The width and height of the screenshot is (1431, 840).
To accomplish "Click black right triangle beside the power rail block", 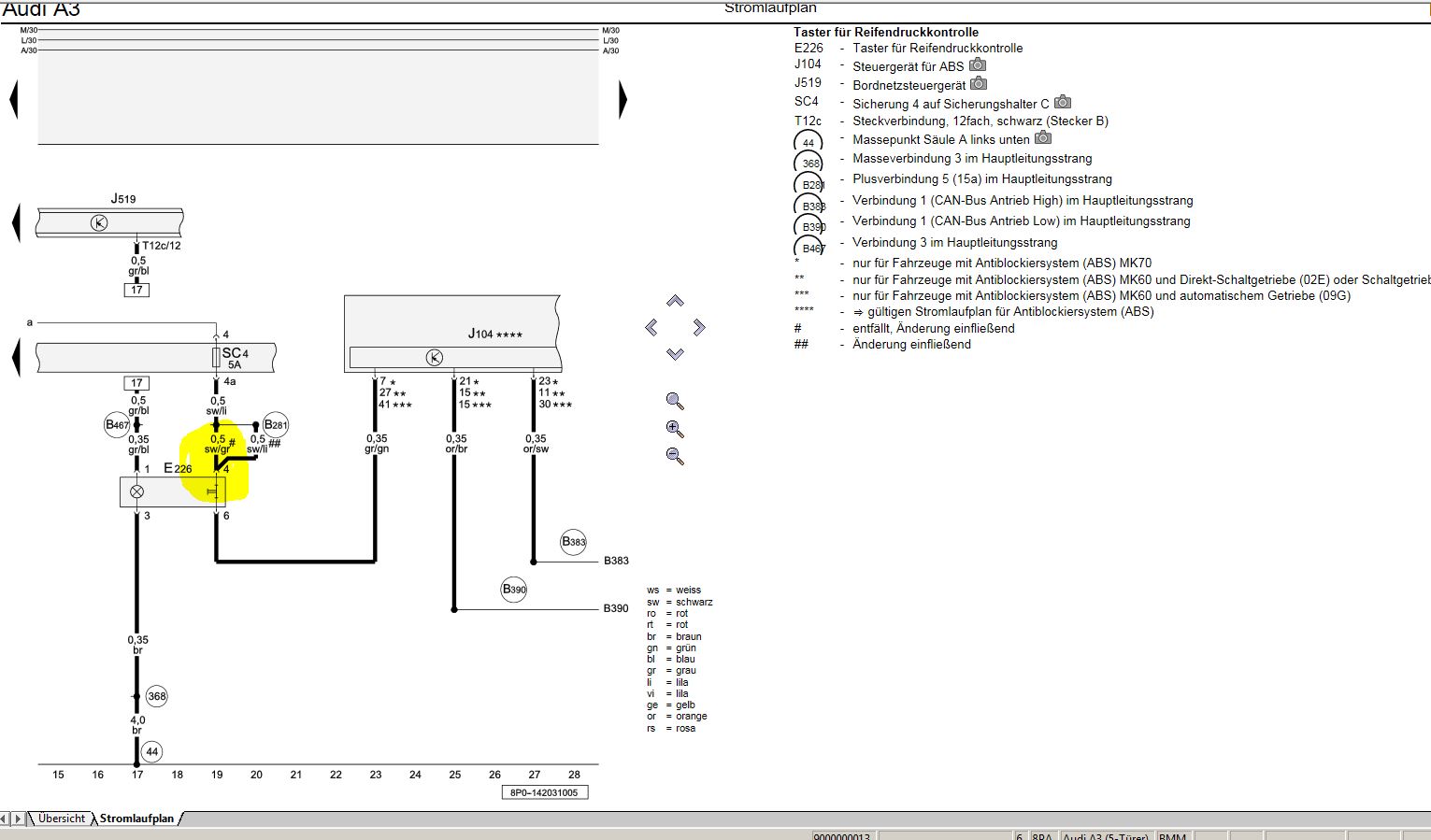I will (622, 99).
